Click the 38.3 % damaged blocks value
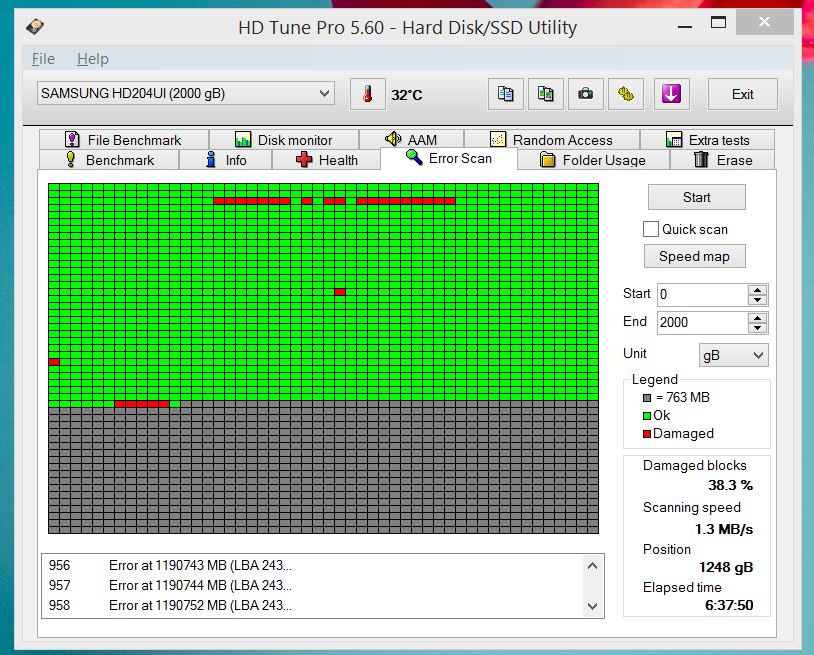Viewport: 814px width, 655px height. pos(730,485)
